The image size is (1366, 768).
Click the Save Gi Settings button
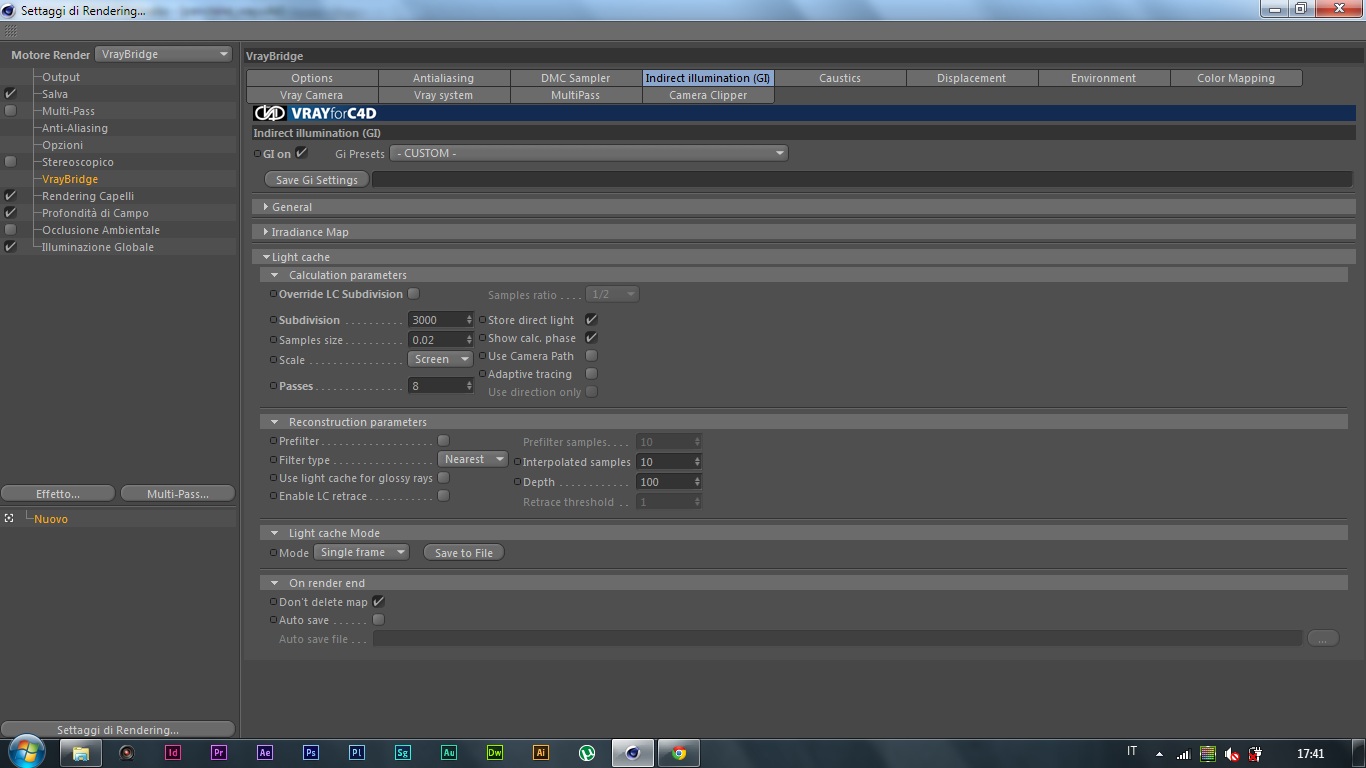click(x=316, y=180)
